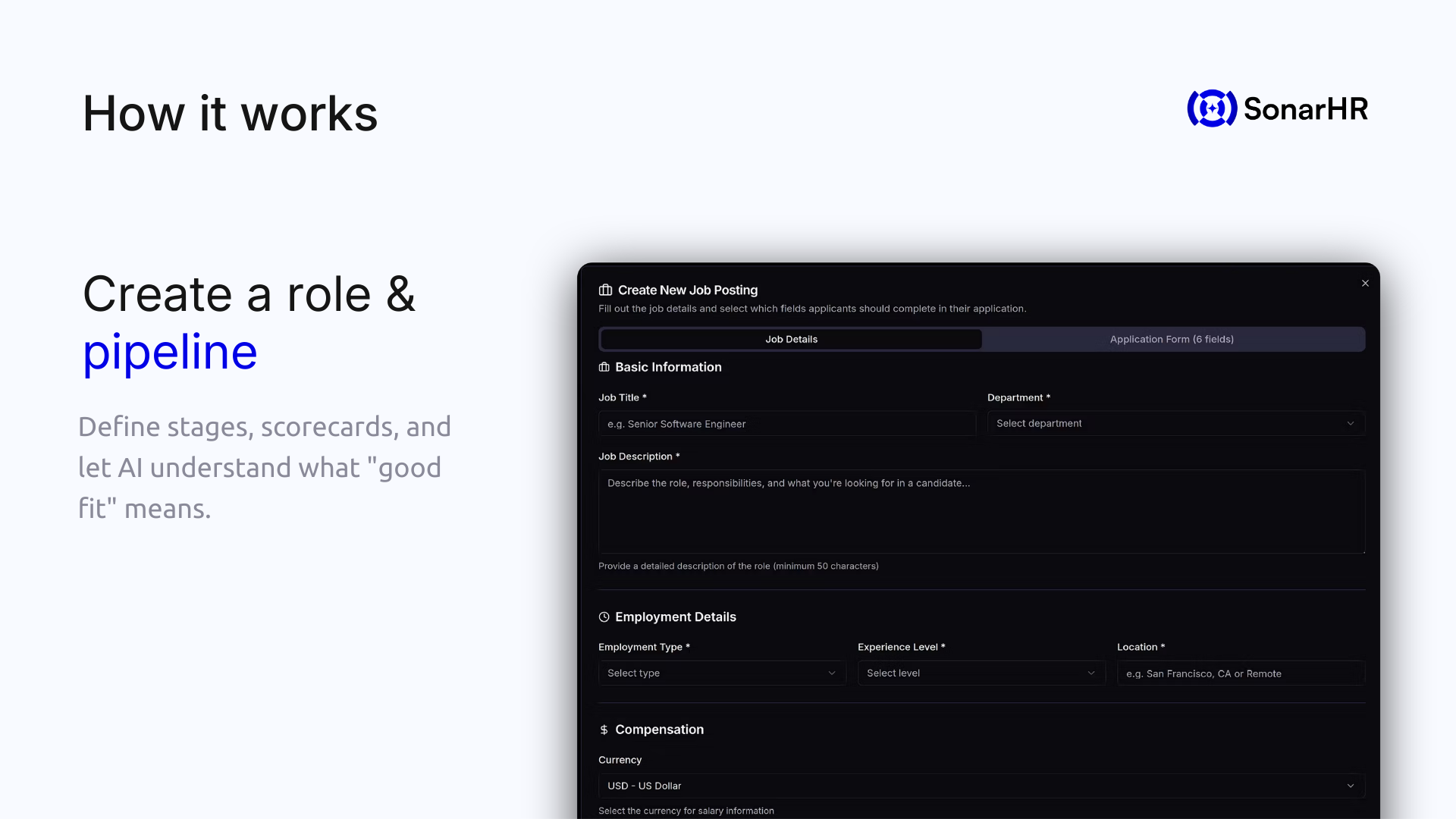The image size is (1456, 819).
Task: Click the dollar sign Compensation icon
Action: pos(604,730)
